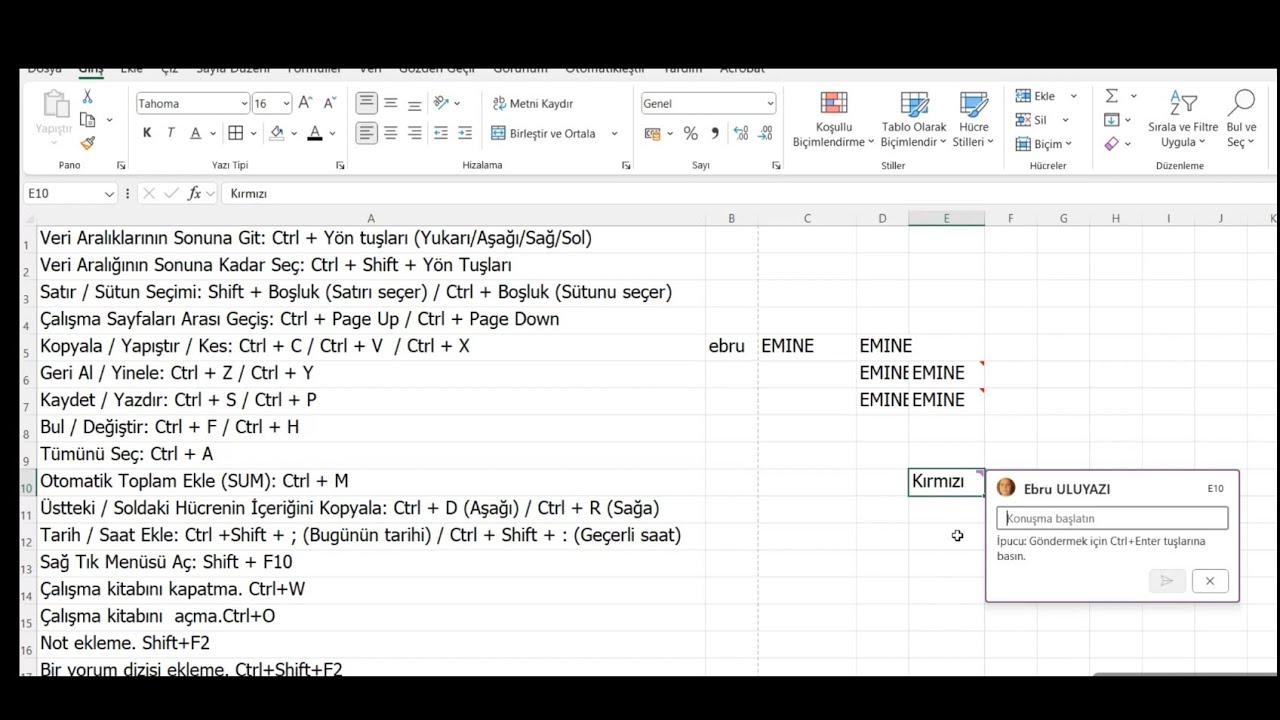Click the formula bar cancel X icon
Viewport: 1280px width, 720px height.
coord(149,193)
